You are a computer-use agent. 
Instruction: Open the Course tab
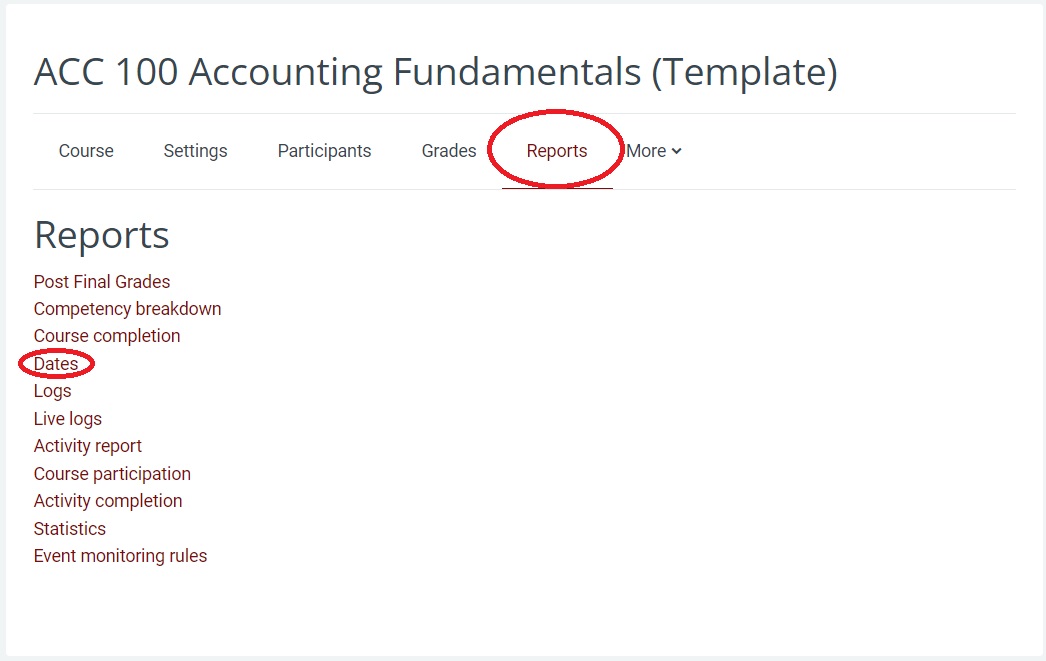tap(86, 151)
